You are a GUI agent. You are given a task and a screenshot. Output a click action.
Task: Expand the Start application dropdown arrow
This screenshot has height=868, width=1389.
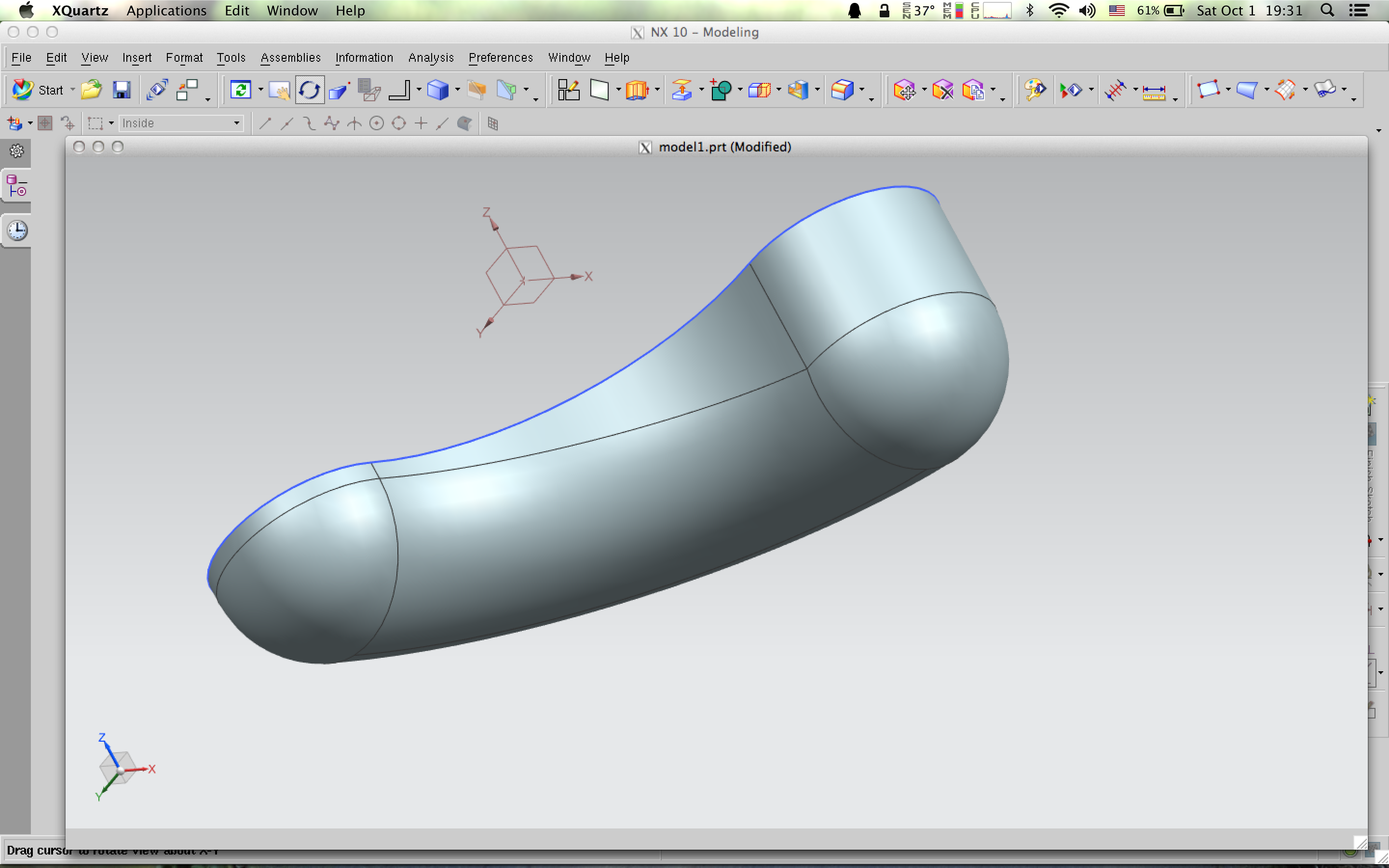[x=72, y=90]
